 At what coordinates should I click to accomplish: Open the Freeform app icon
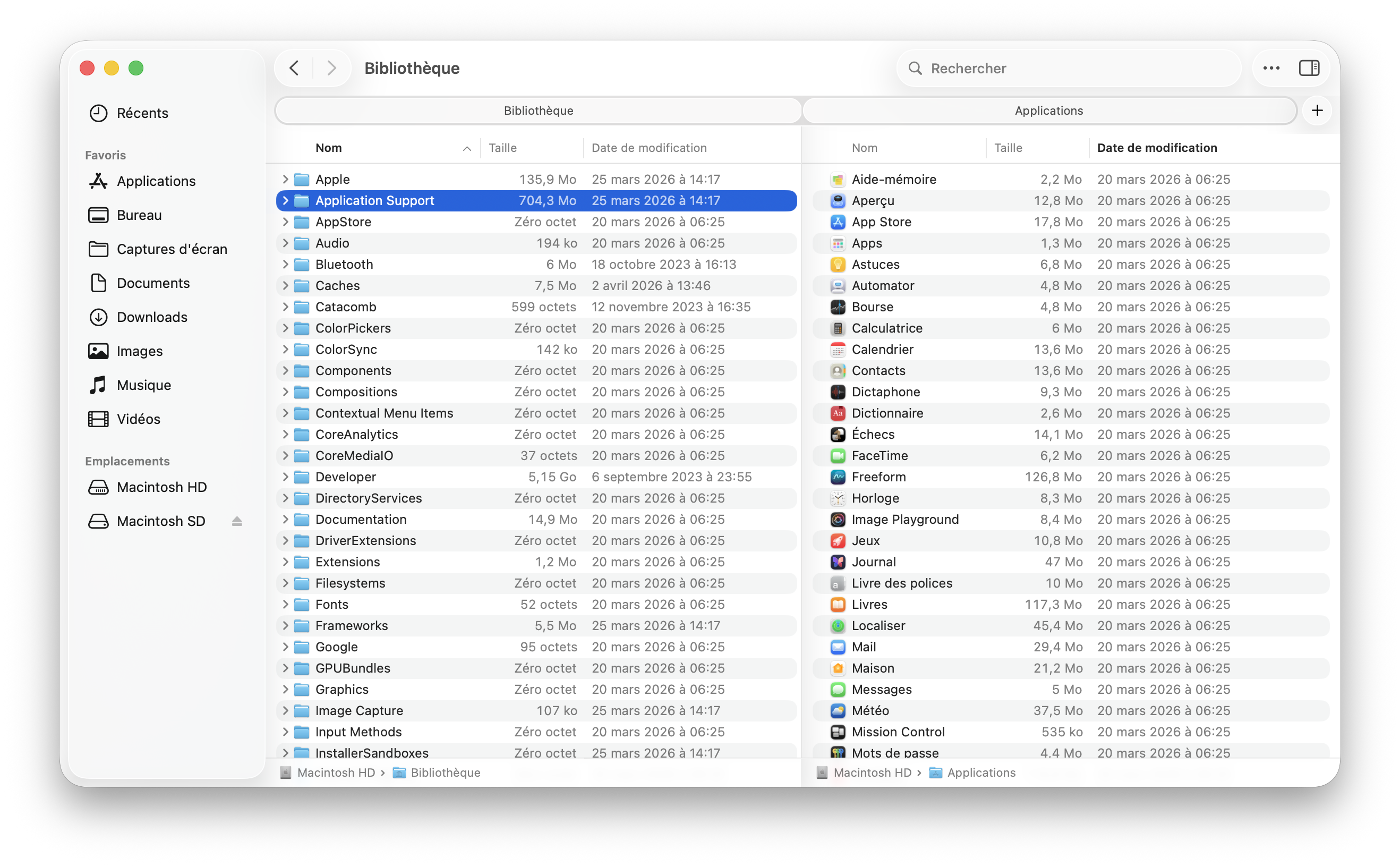pyautogui.click(x=838, y=477)
